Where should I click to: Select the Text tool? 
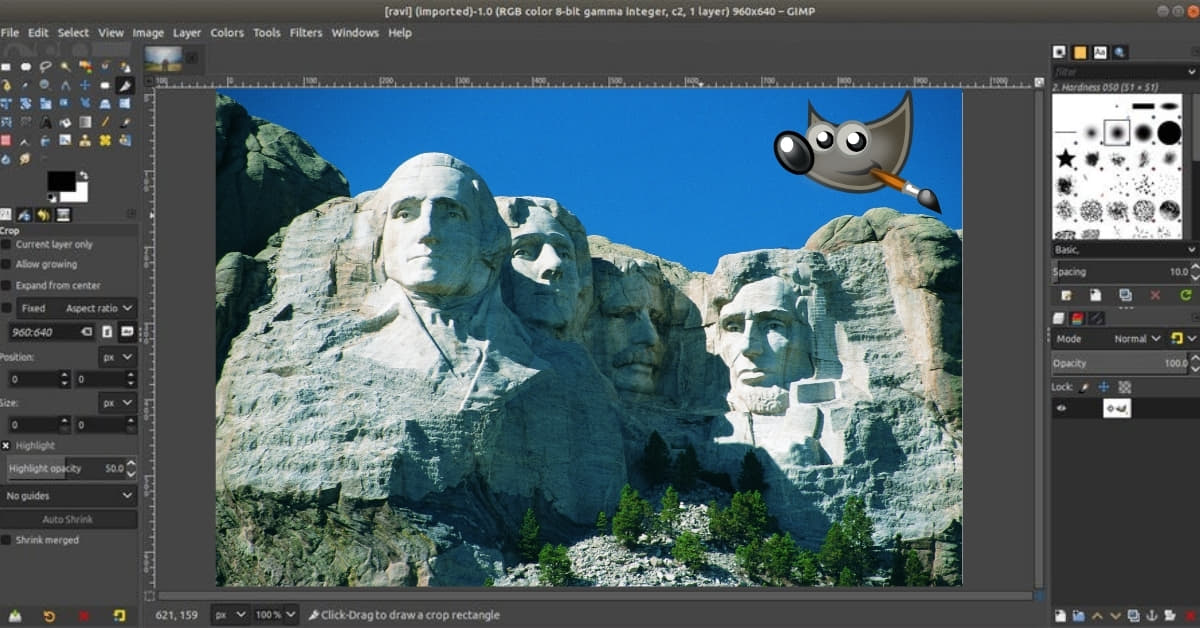click(45, 122)
